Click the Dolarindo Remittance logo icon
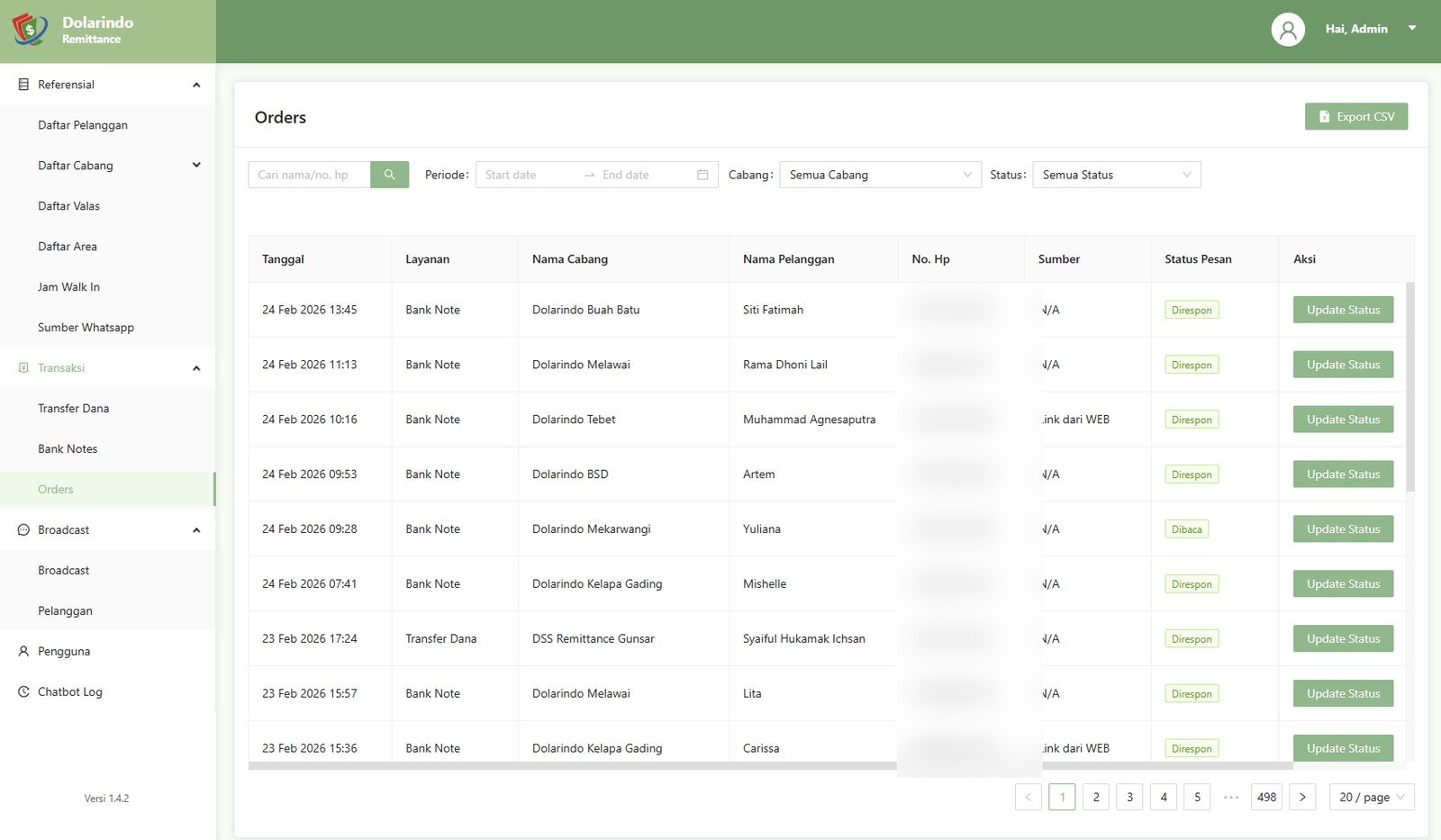The image size is (1441, 840). coord(30,30)
